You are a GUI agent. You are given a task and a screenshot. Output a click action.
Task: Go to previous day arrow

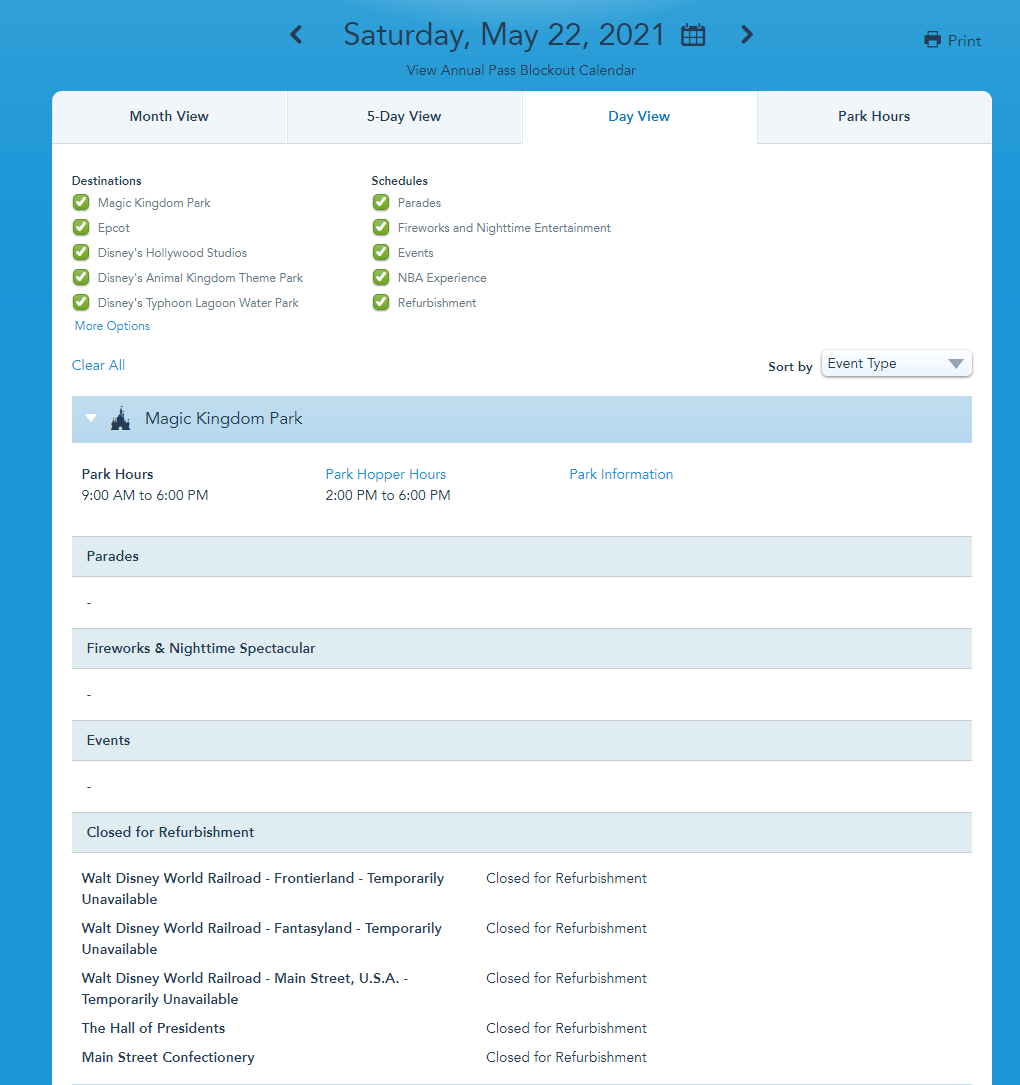(296, 35)
